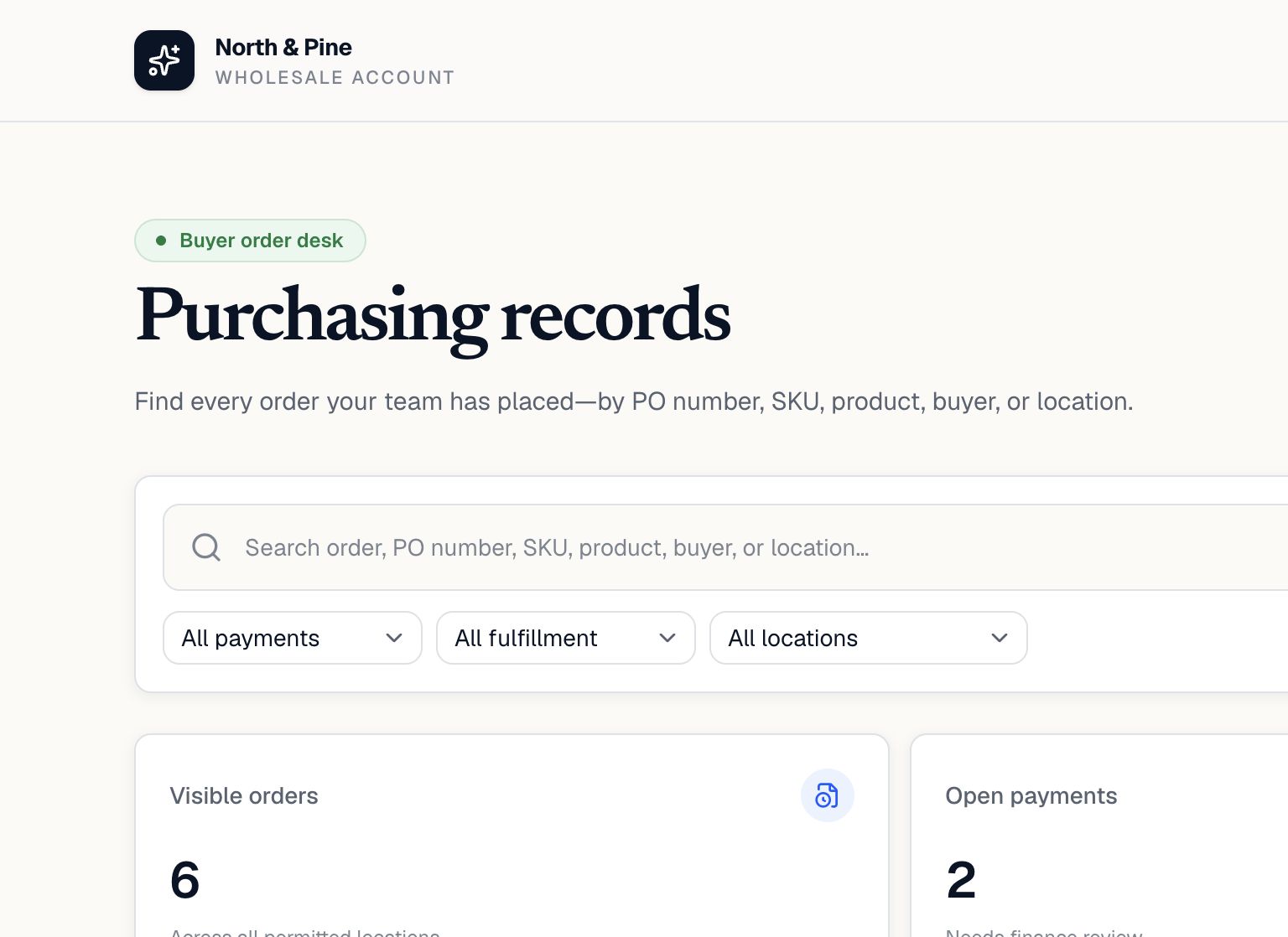Open the All fulfillment dropdown

(566, 638)
